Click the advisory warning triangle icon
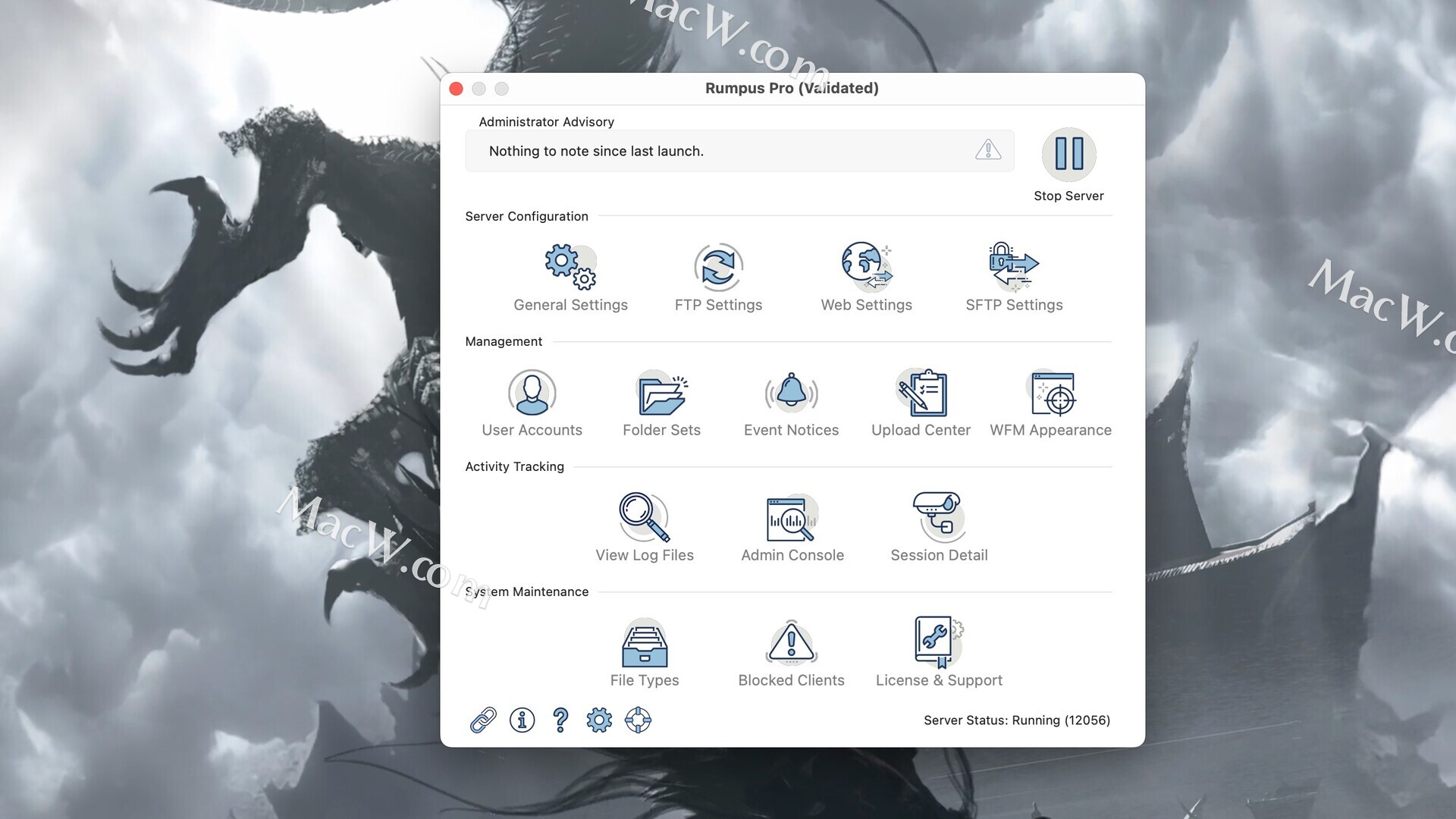The height and width of the screenshot is (819, 1456). click(988, 149)
